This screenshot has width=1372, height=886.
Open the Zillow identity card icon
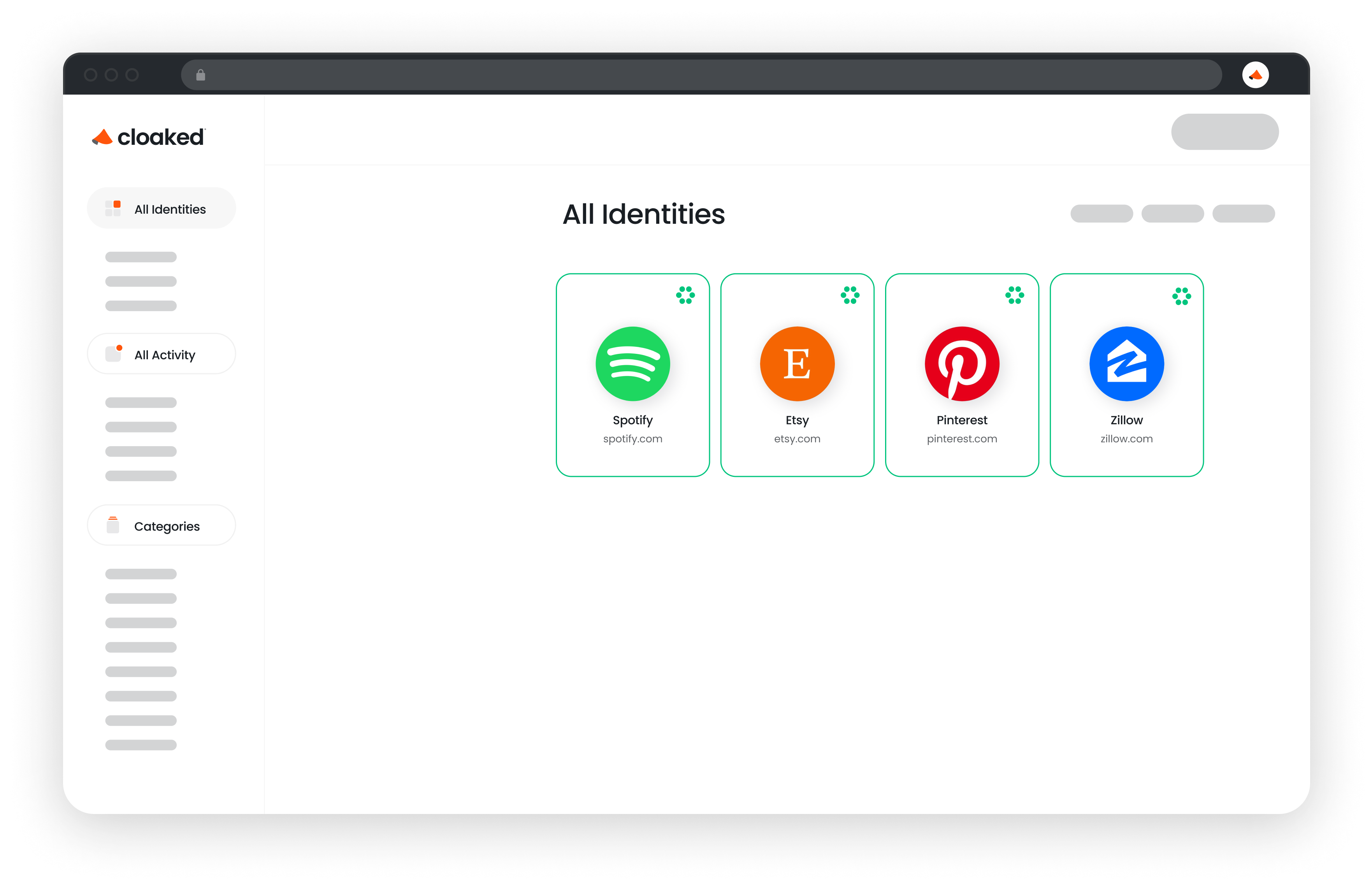(x=1126, y=364)
